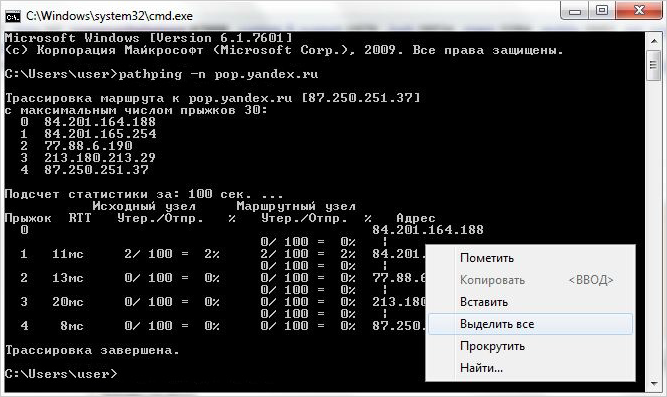Click the scrollbar up arrow
667x397 pixels.
(654, 41)
